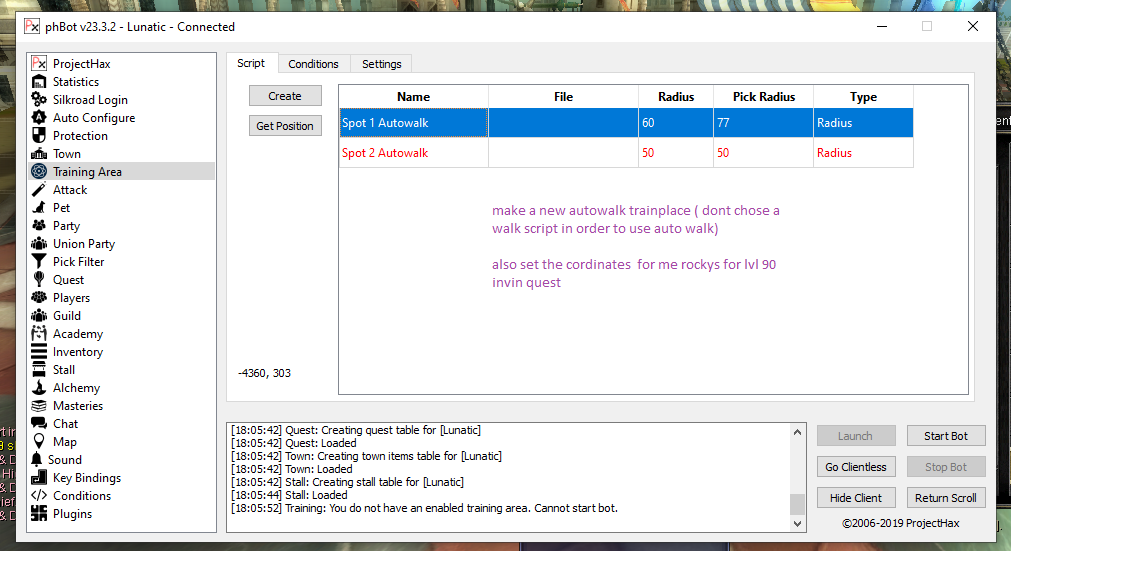Click the Get Position button
Image resolution: width=1147 pixels, height=580 pixels.
pos(285,126)
